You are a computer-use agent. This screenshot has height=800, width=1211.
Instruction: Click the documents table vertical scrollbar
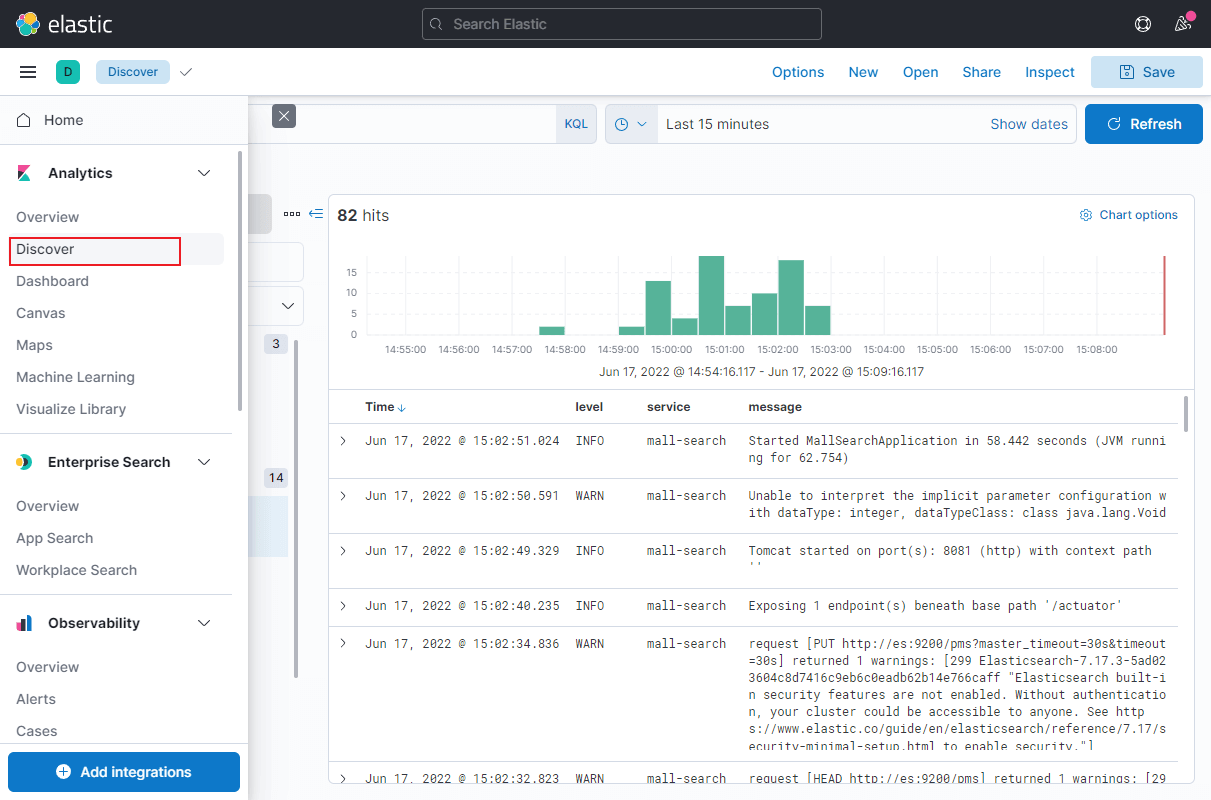[x=1186, y=413]
